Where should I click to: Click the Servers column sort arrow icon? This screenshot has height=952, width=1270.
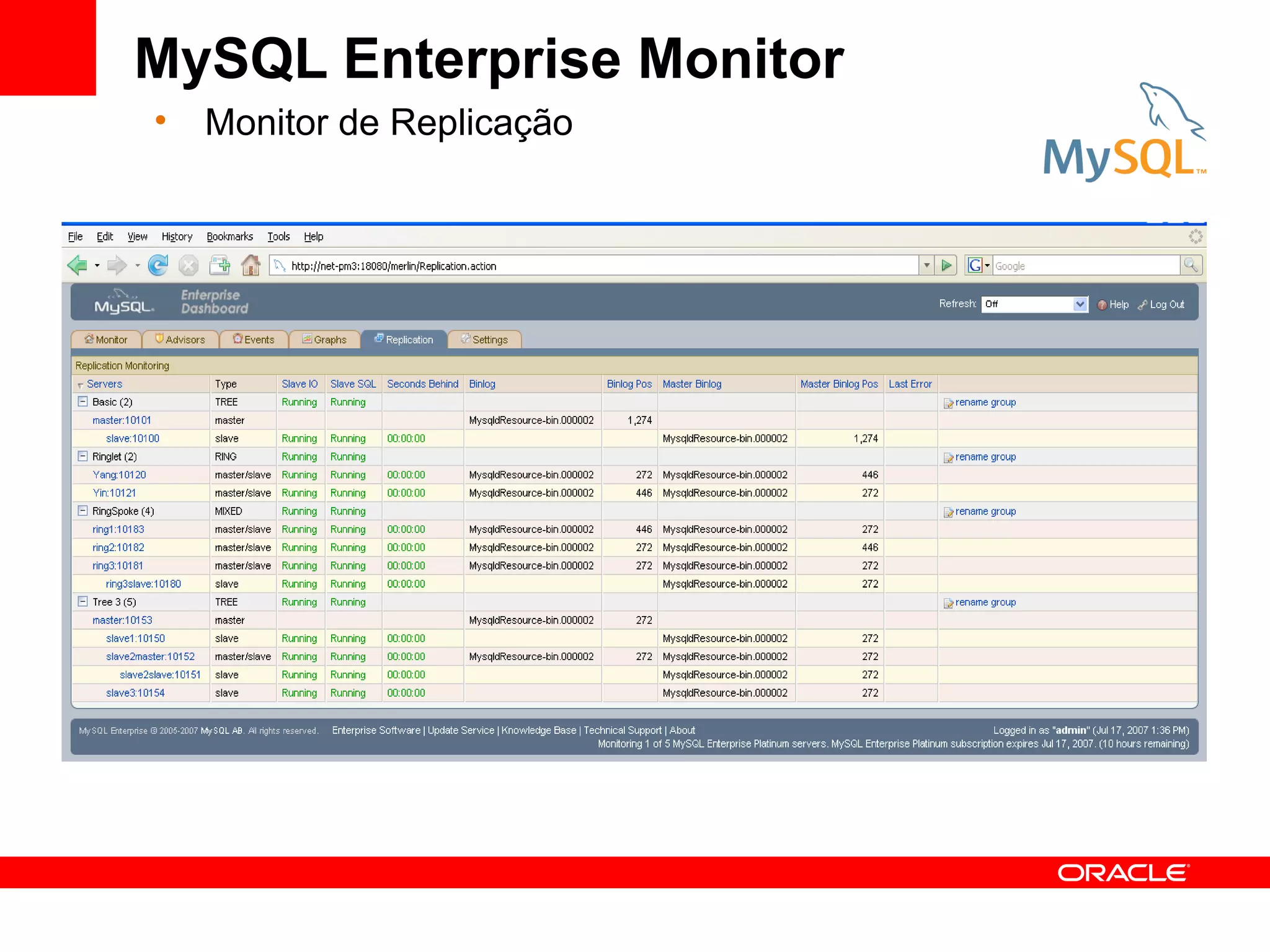pyautogui.click(x=81, y=385)
